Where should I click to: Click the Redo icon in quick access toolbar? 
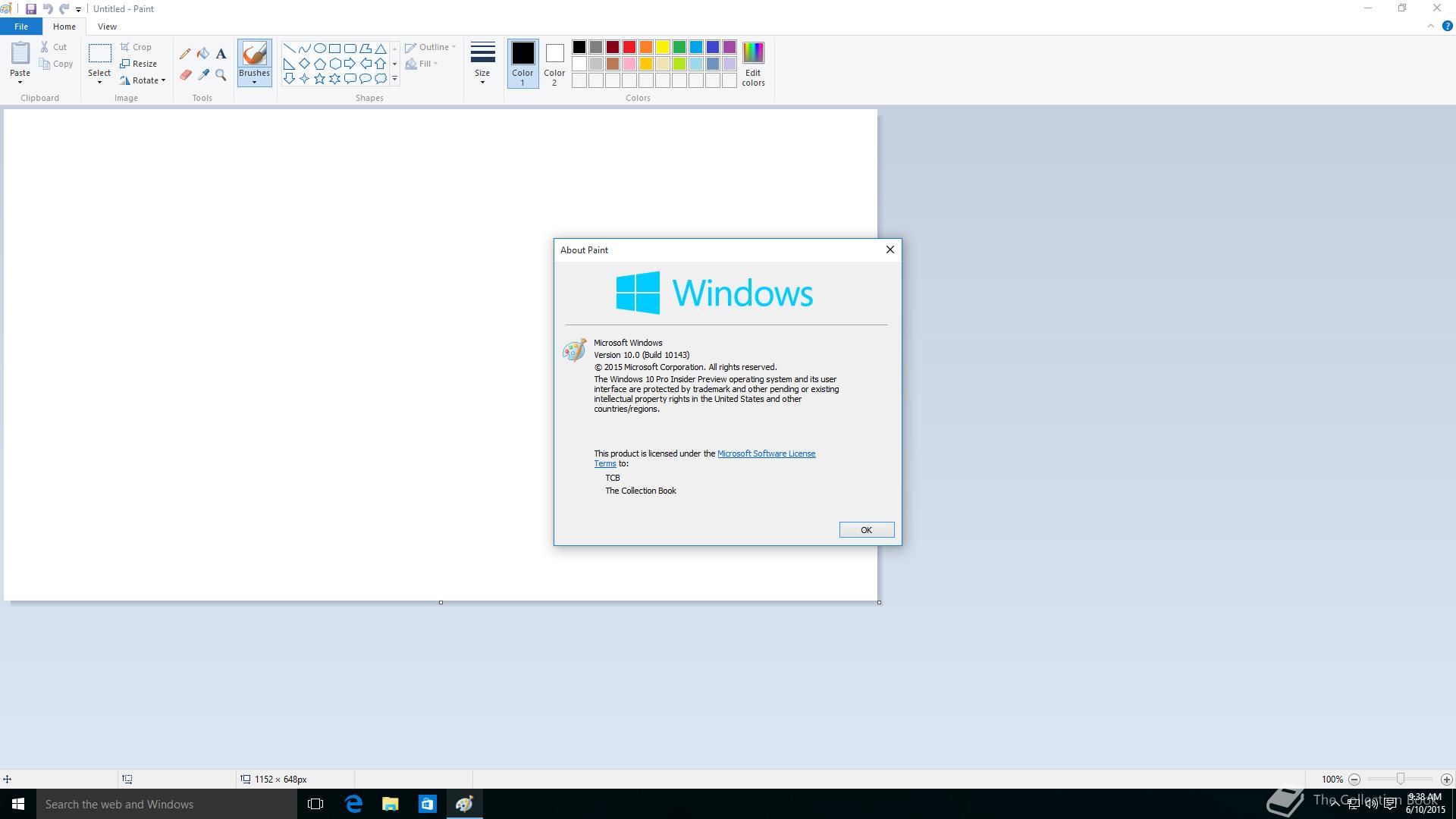[64, 9]
